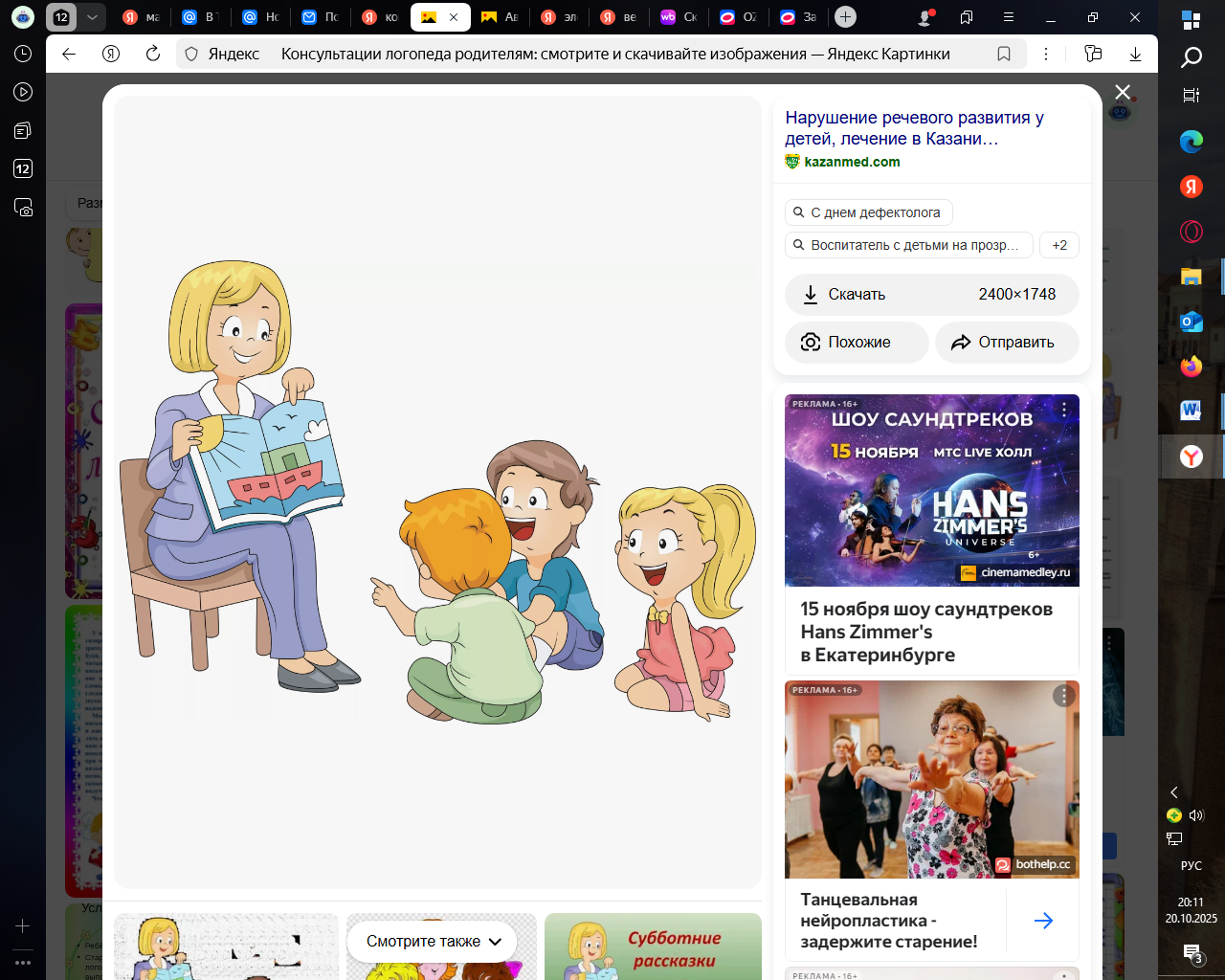Open the browser downloads icon

pyautogui.click(x=1135, y=54)
